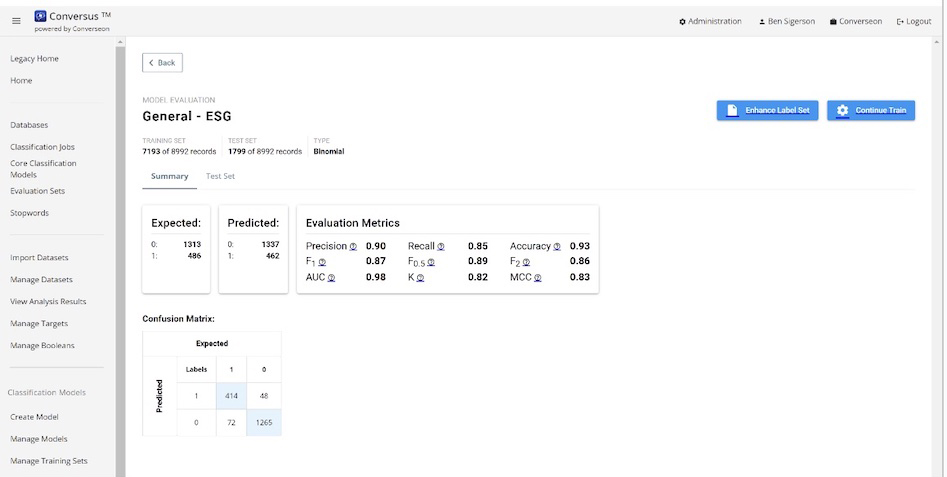Switch to the Test Set tab

click(x=220, y=176)
